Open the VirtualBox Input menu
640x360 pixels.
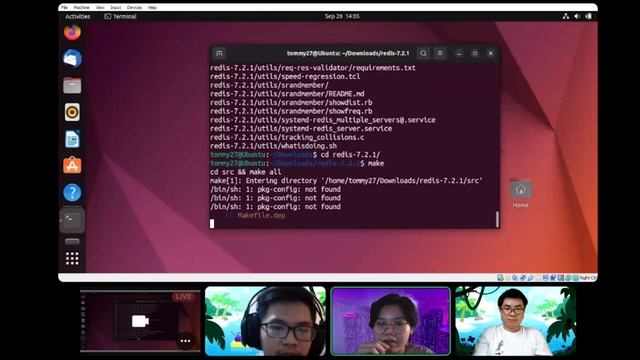[116, 7]
